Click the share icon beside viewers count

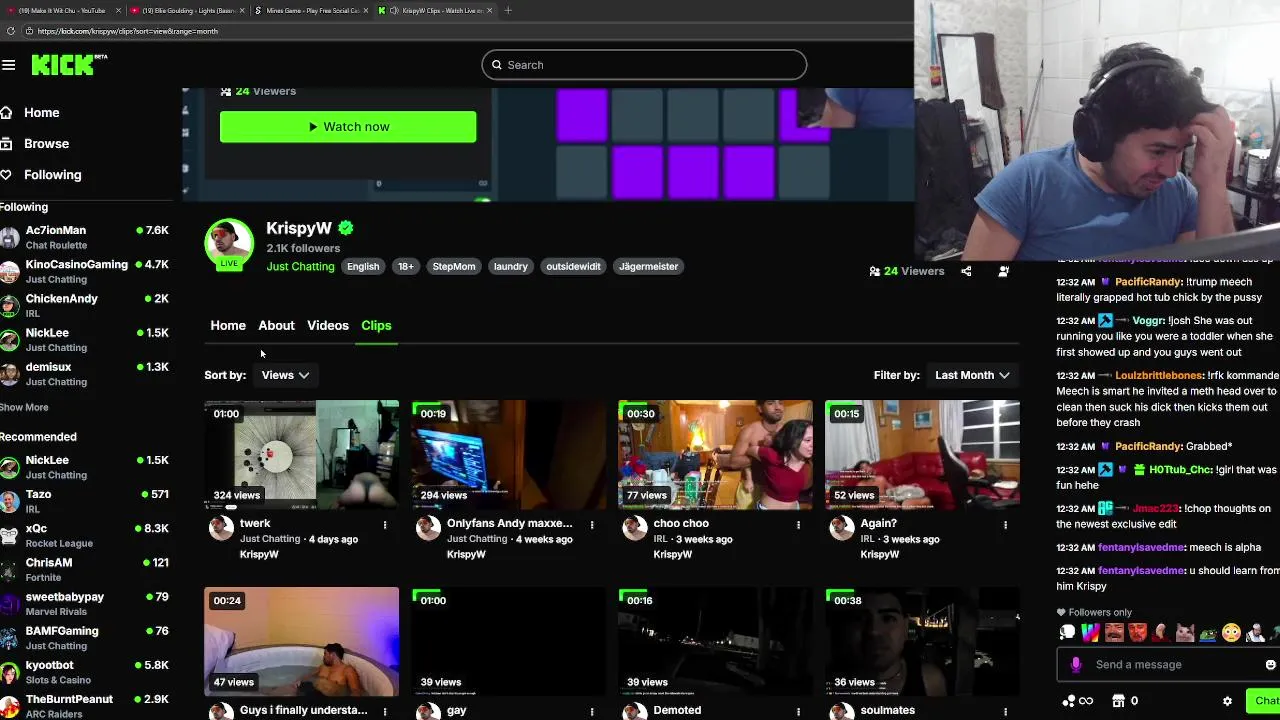point(966,271)
